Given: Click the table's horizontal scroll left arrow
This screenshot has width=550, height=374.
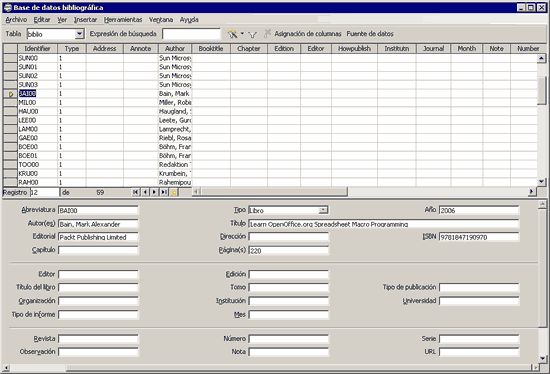Looking at the screenshot, I should click(196, 192).
